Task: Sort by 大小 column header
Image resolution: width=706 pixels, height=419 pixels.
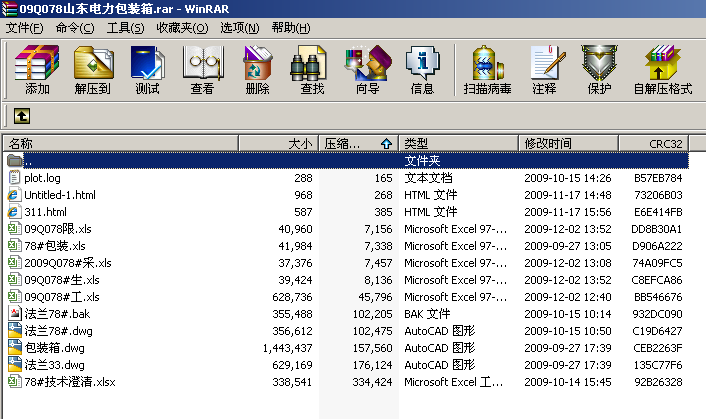Action: pyautogui.click(x=278, y=144)
